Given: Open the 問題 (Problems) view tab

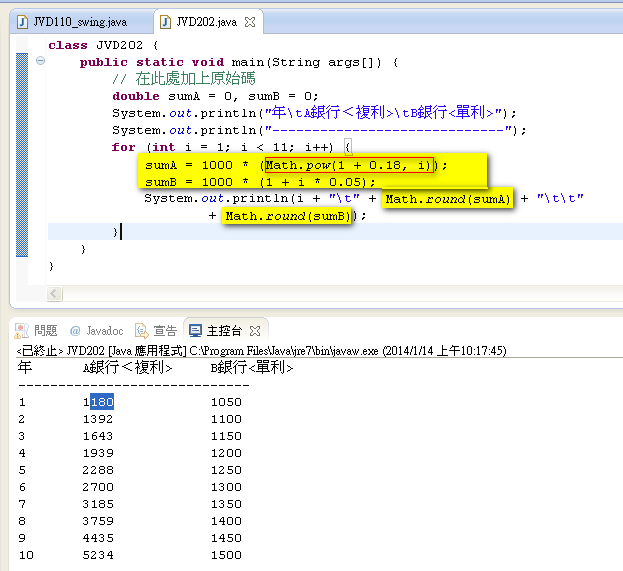Looking at the screenshot, I should (x=36, y=331).
